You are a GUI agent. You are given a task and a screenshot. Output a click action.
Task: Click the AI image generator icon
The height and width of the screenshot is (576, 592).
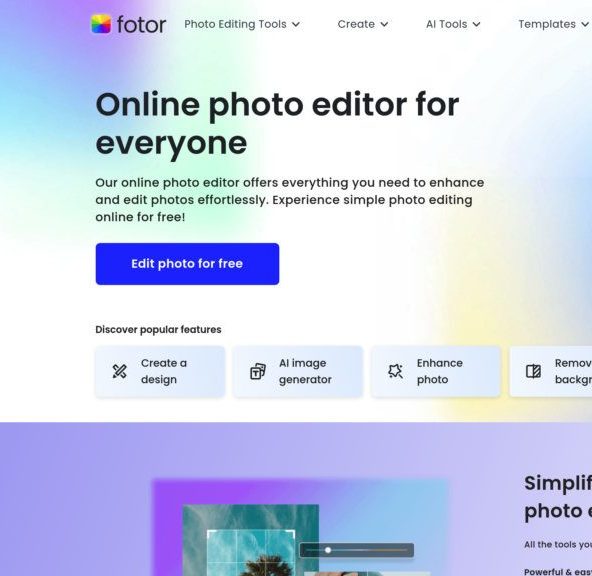tap(258, 371)
